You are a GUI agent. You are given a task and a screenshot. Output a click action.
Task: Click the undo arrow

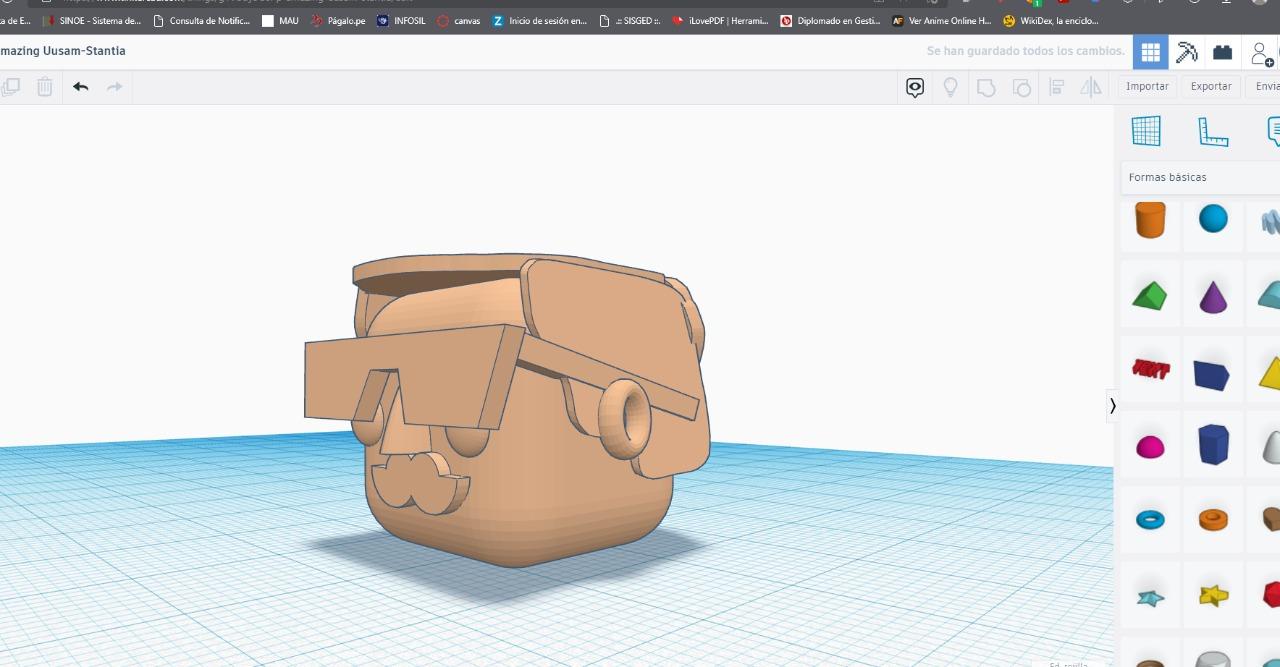tap(81, 87)
